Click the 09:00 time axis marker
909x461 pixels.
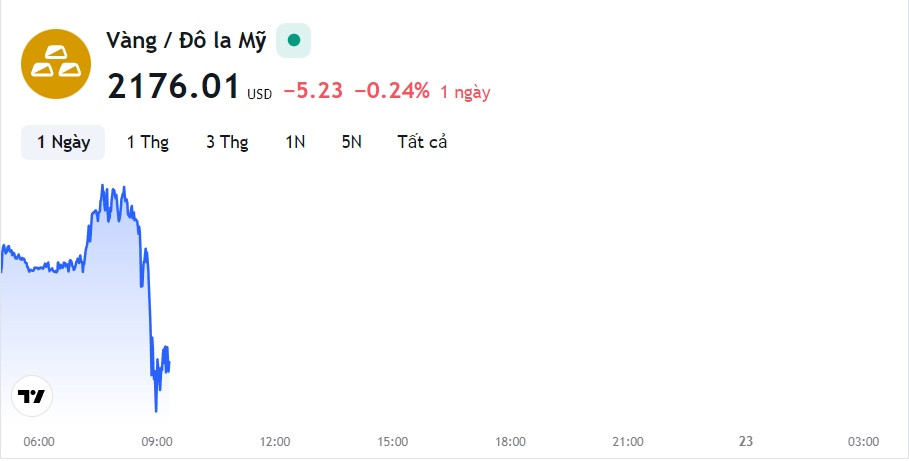coord(157,442)
